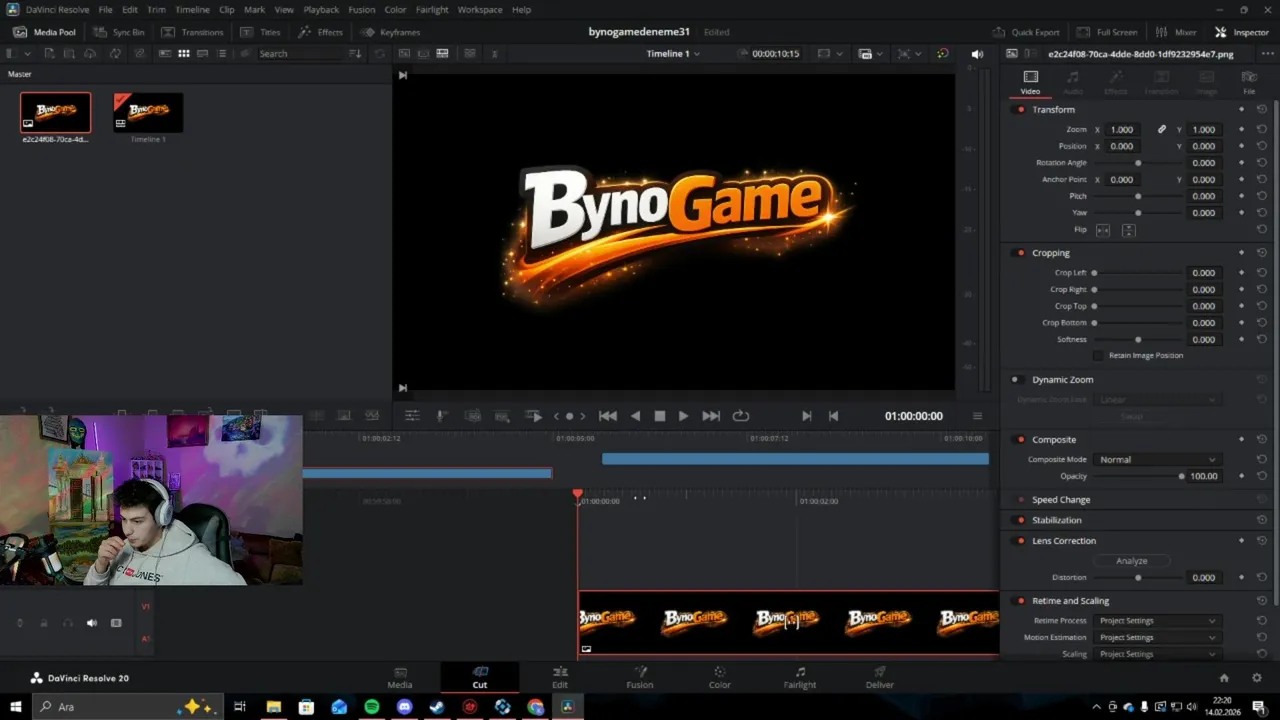
Task: Reset the Cropping section
Action: point(1262,253)
